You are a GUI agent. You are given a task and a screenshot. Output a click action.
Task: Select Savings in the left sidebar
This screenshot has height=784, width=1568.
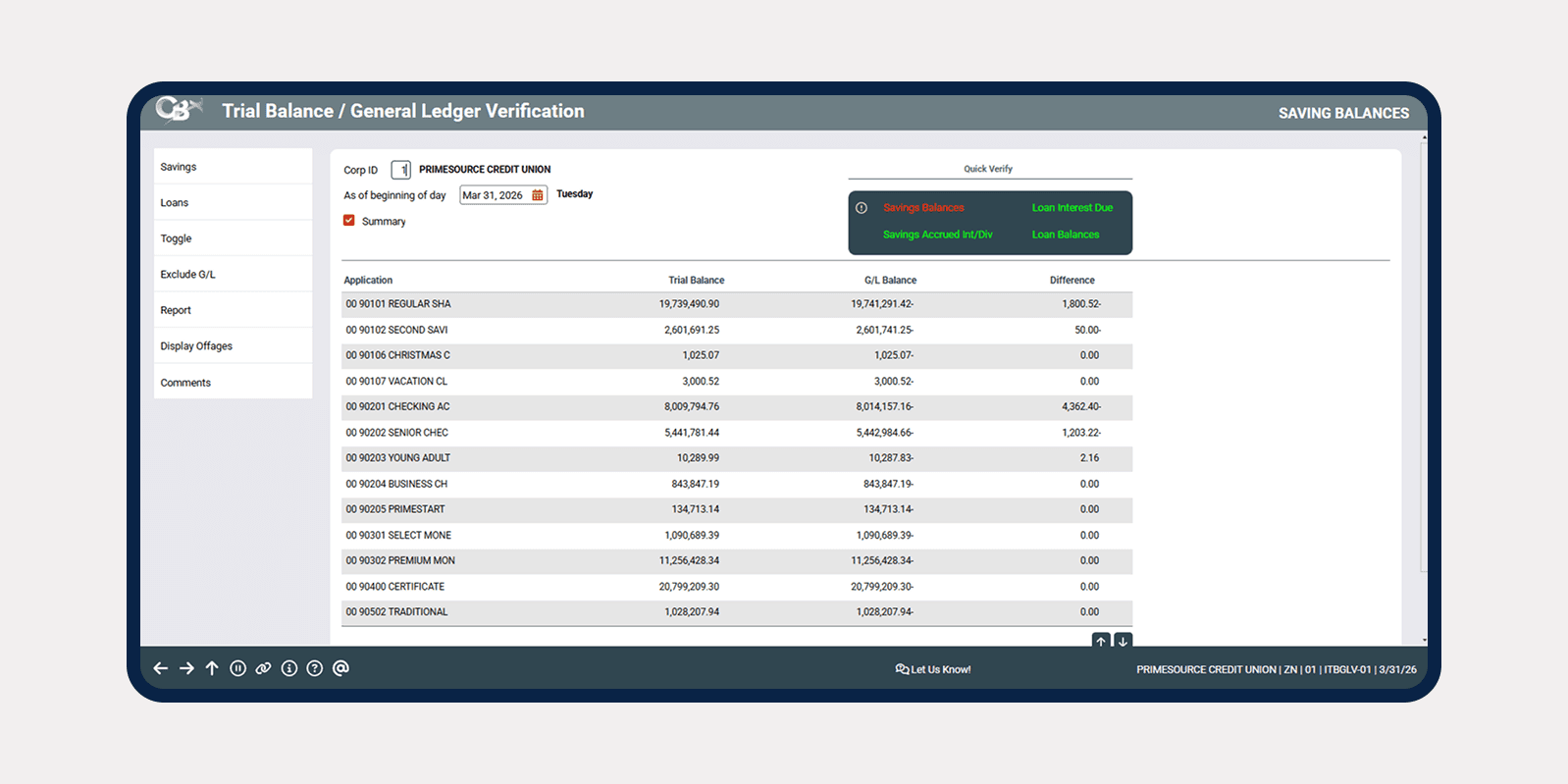[233, 167]
